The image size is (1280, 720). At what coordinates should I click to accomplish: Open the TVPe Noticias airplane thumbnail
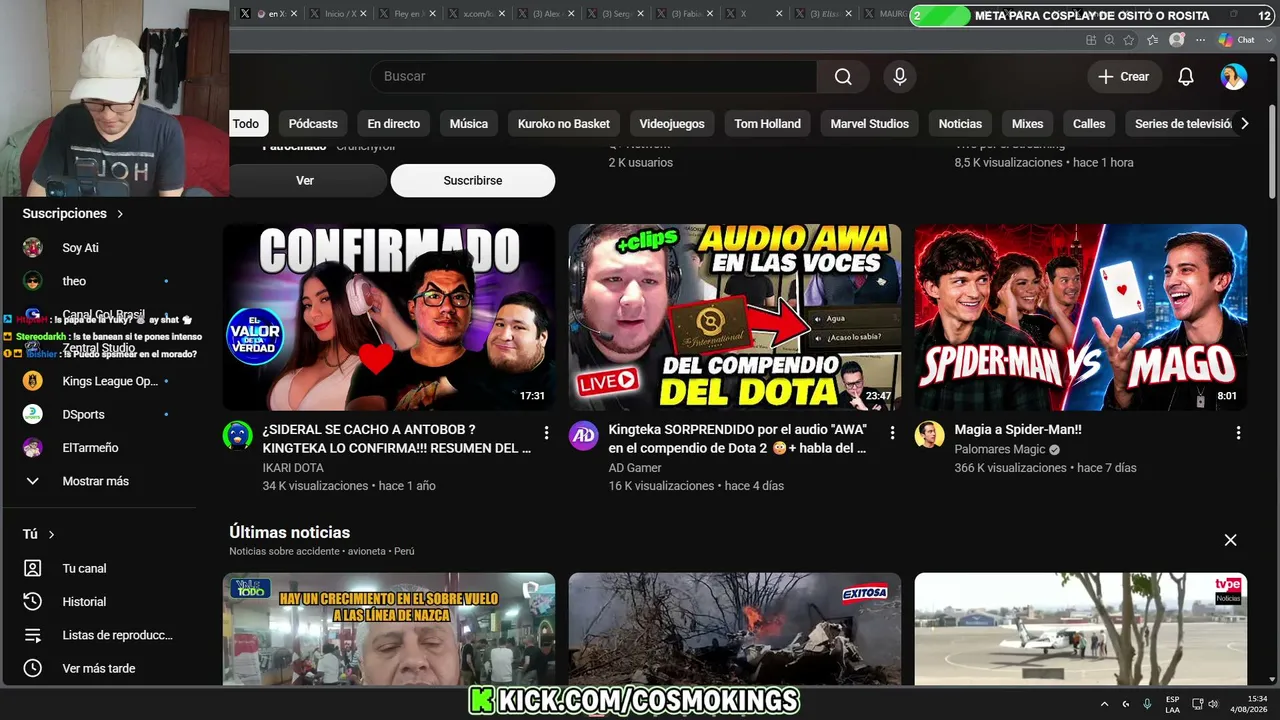(1081, 629)
